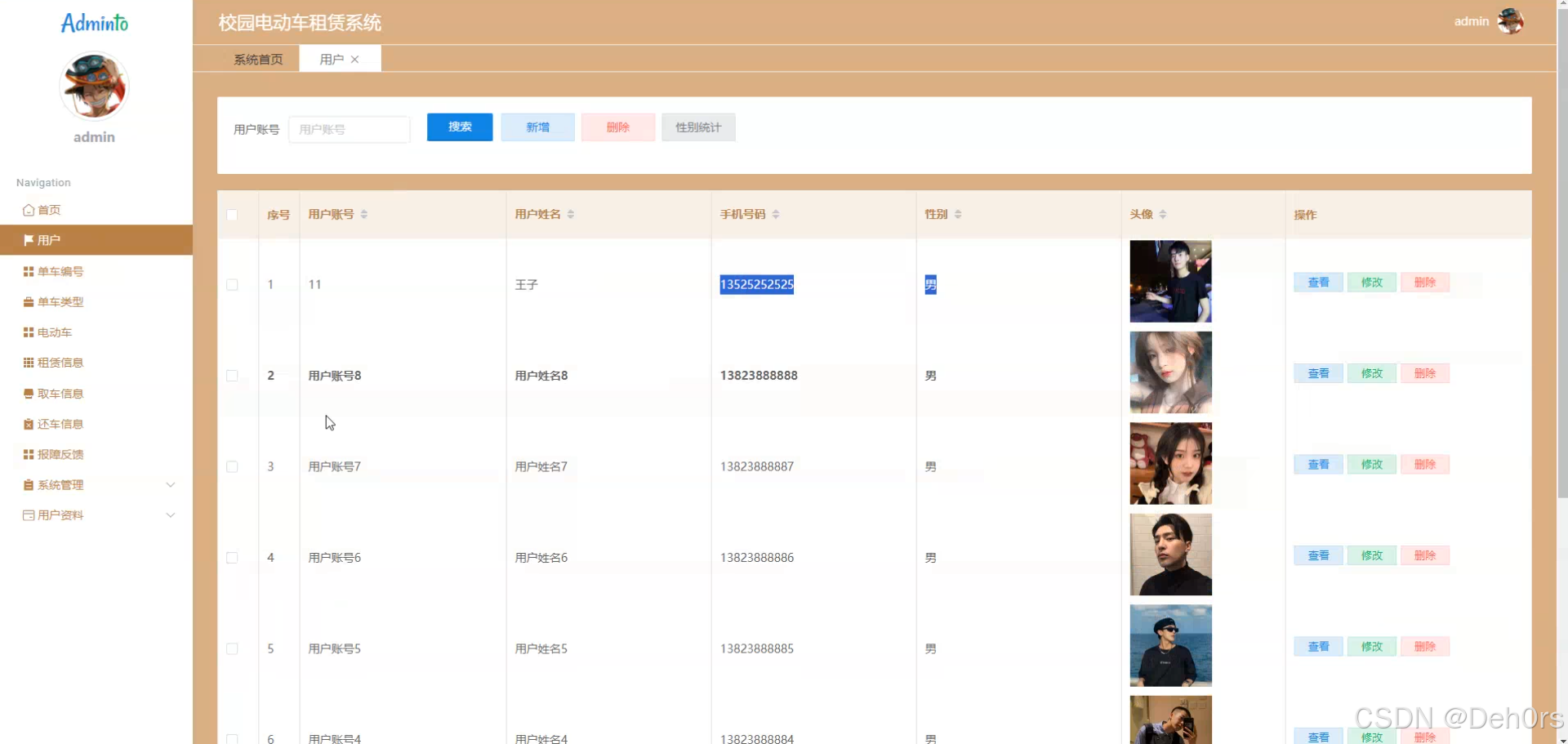Click the avatar thumbnail for 用户姓名5
Screen dimensions: 1568x744
(1170, 645)
